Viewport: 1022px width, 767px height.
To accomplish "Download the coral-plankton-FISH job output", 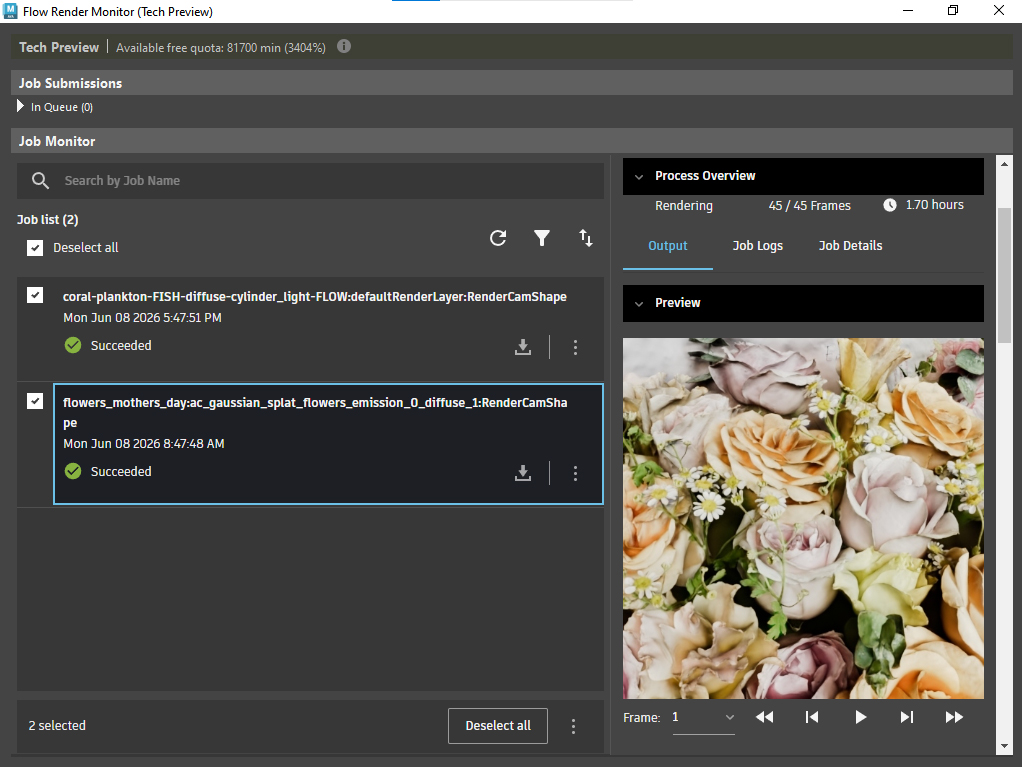I will tap(523, 347).
